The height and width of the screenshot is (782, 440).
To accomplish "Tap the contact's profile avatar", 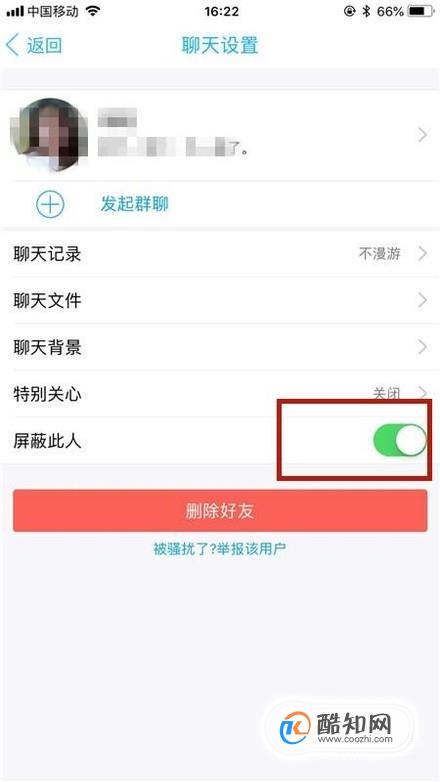I will 49,135.
